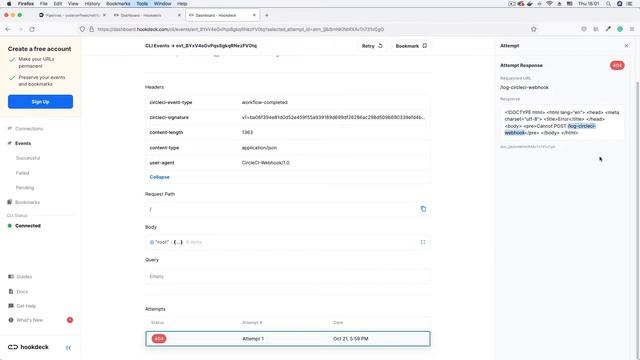Click the Docs file icon

point(11,291)
